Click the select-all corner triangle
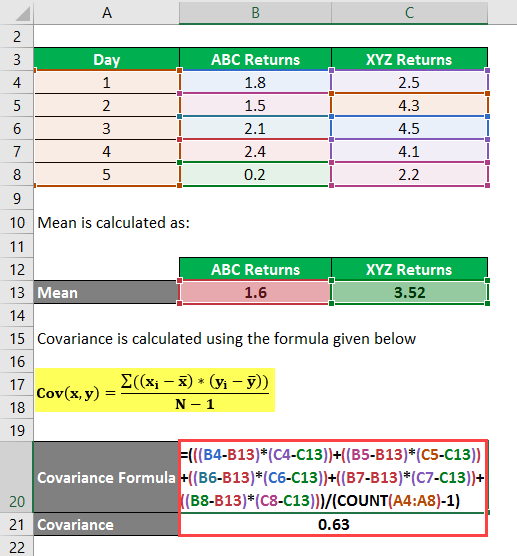Screen dimensions: 517x556 point(22,13)
